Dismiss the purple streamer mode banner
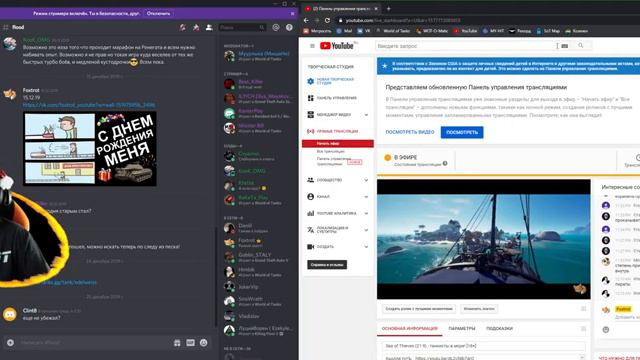The image size is (640, 360). pos(293,13)
